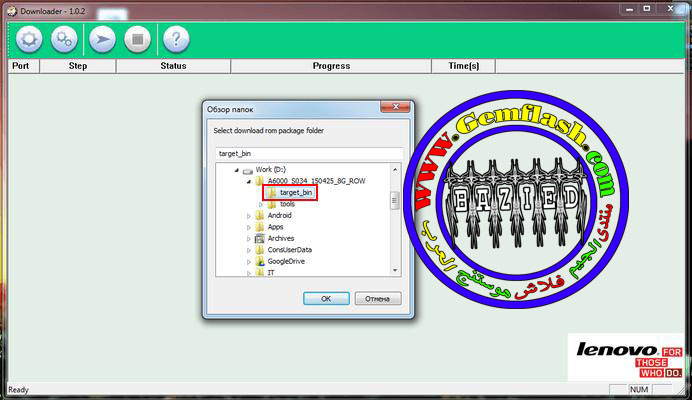Select the tools folder
This screenshot has height=400, width=692.
coord(287,204)
